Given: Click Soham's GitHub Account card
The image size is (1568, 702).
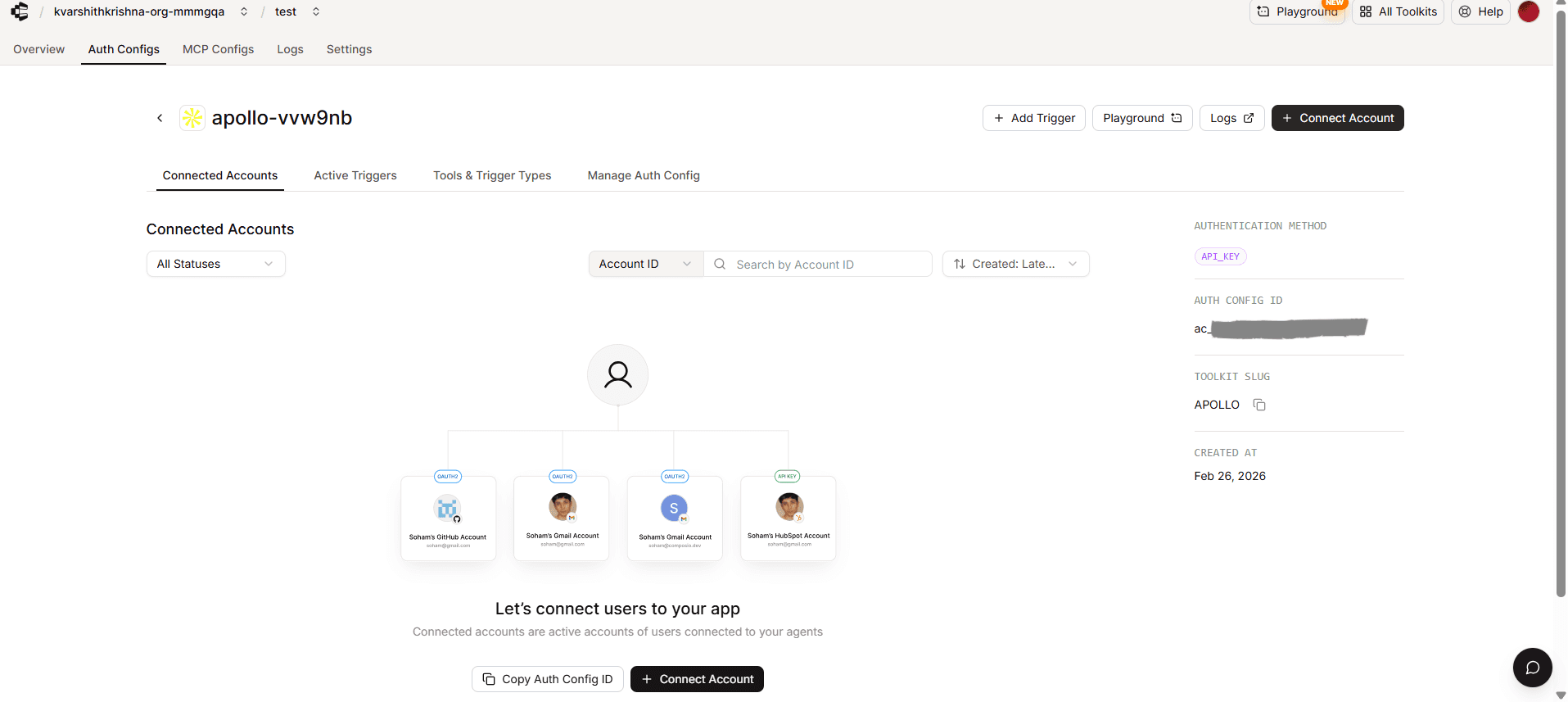Looking at the screenshot, I should tap(449, 518).
